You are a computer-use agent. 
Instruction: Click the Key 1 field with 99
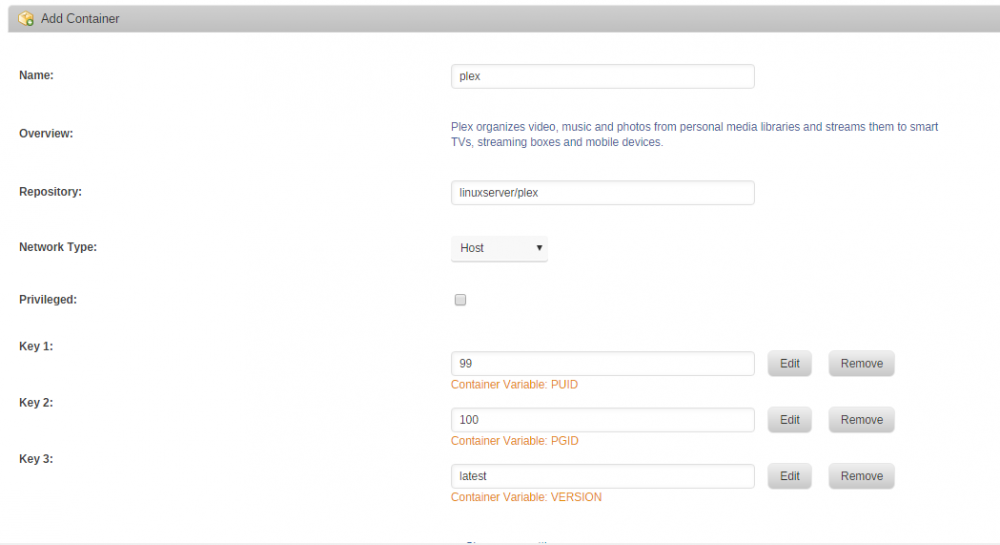click(x=603, y=363)
